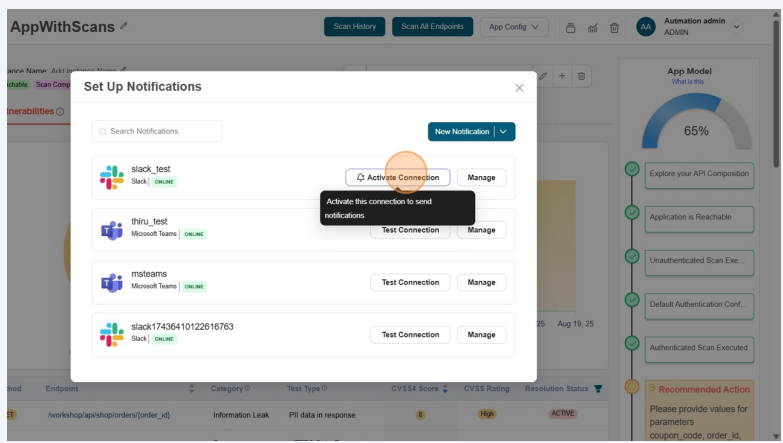Expand the New Notification dropdown arrow
This screenshot has height=443, width=783.
point(506,132)
